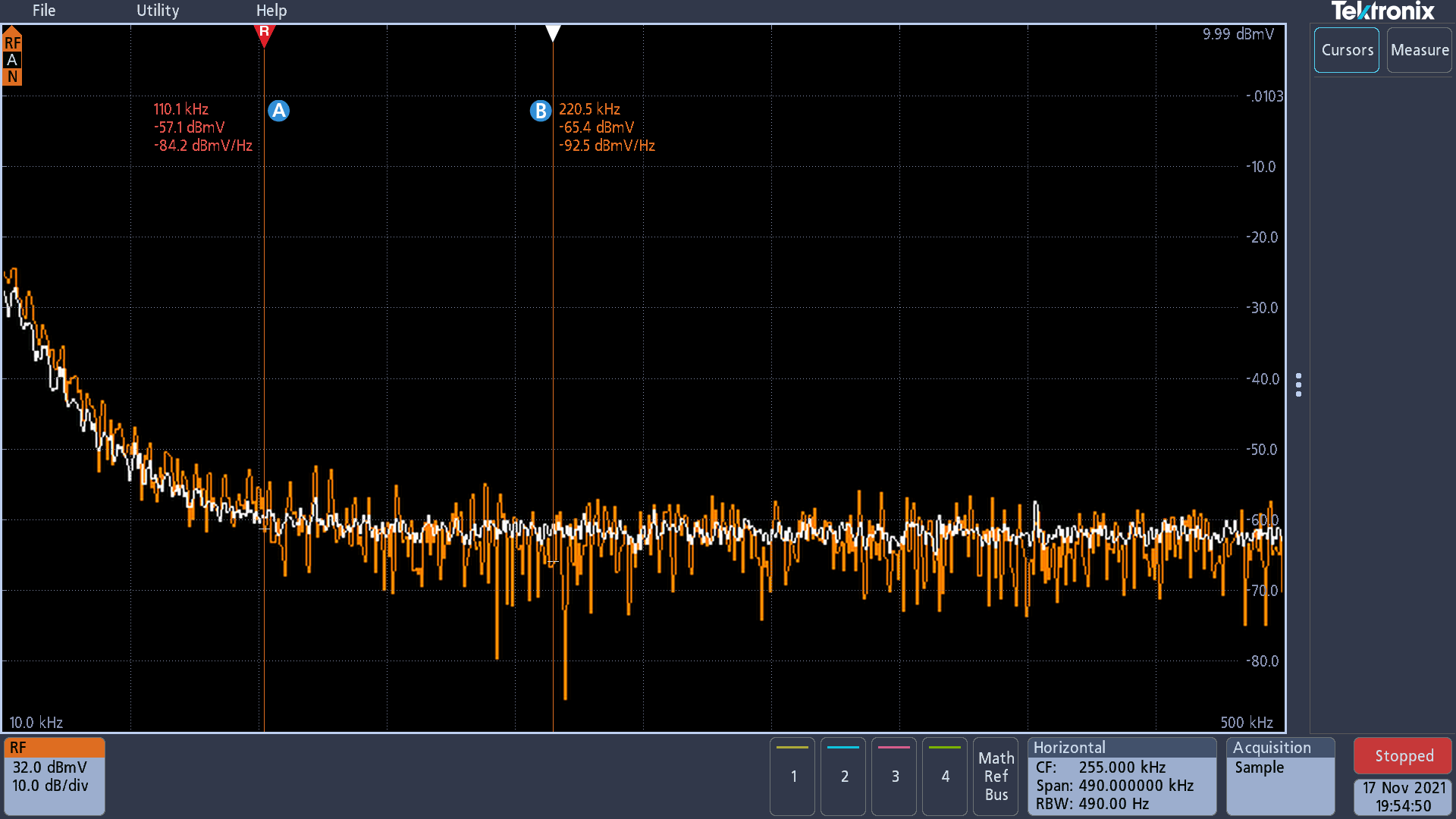Click the -57.1 dBmV cursor A value
The width and height of the screenshot is (1456, 819).
tap(190, 127)
